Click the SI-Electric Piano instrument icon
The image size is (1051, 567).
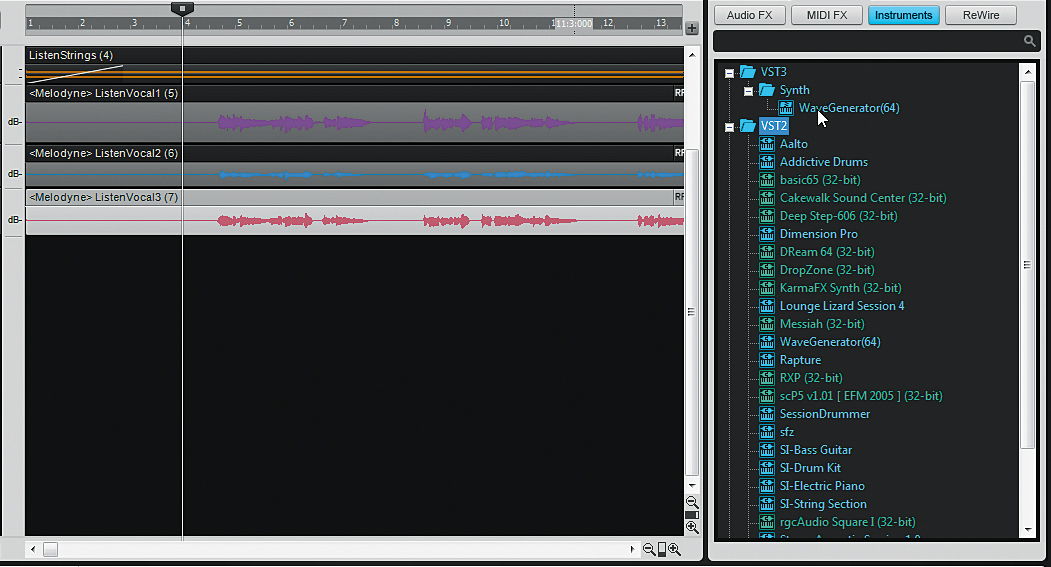[x=767, y=487]
